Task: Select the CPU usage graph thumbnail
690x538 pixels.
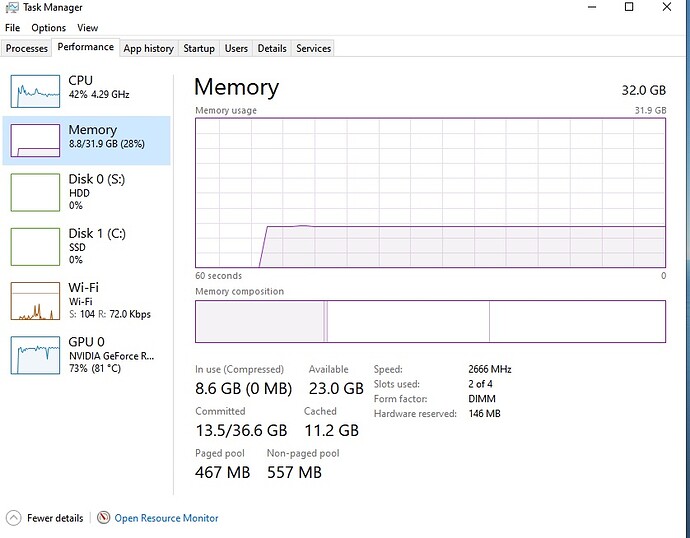Action: click(35, 91)
